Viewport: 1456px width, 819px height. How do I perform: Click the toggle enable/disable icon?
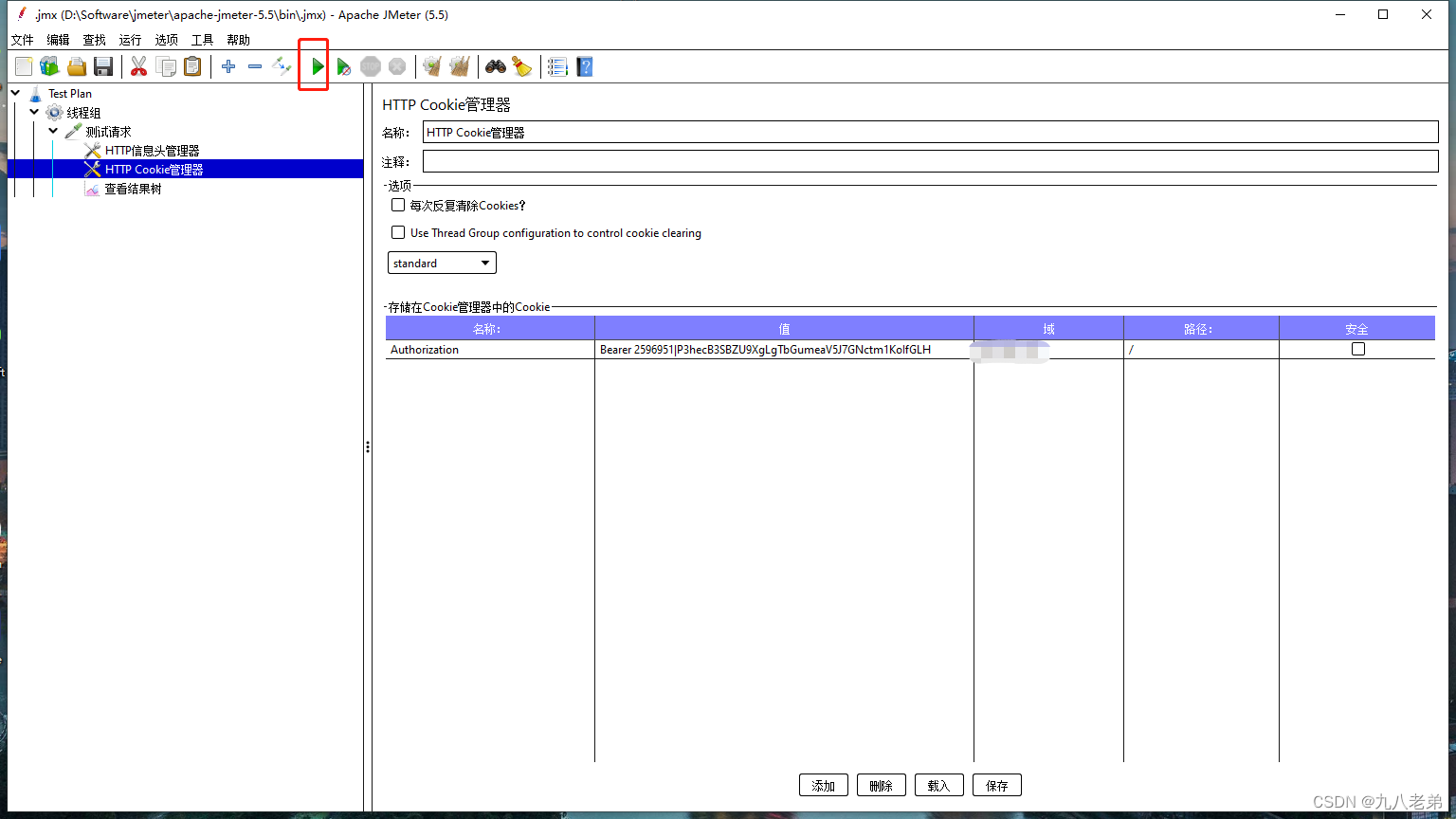(282, 66)
